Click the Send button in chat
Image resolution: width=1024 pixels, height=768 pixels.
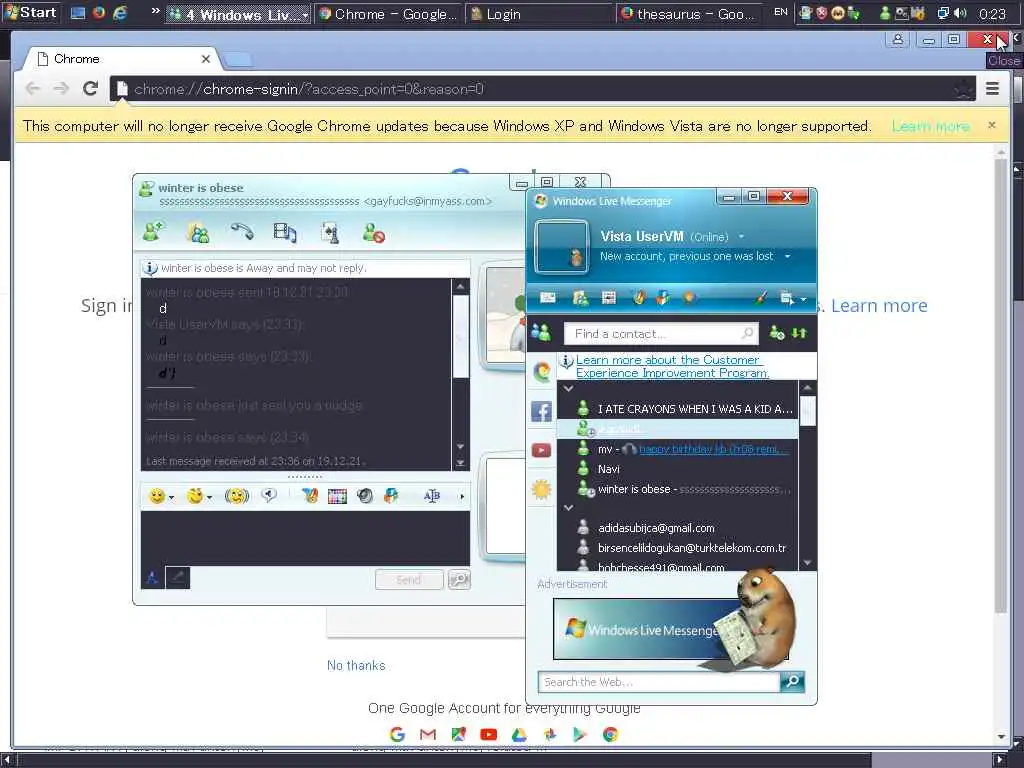(x=409, y=579)
